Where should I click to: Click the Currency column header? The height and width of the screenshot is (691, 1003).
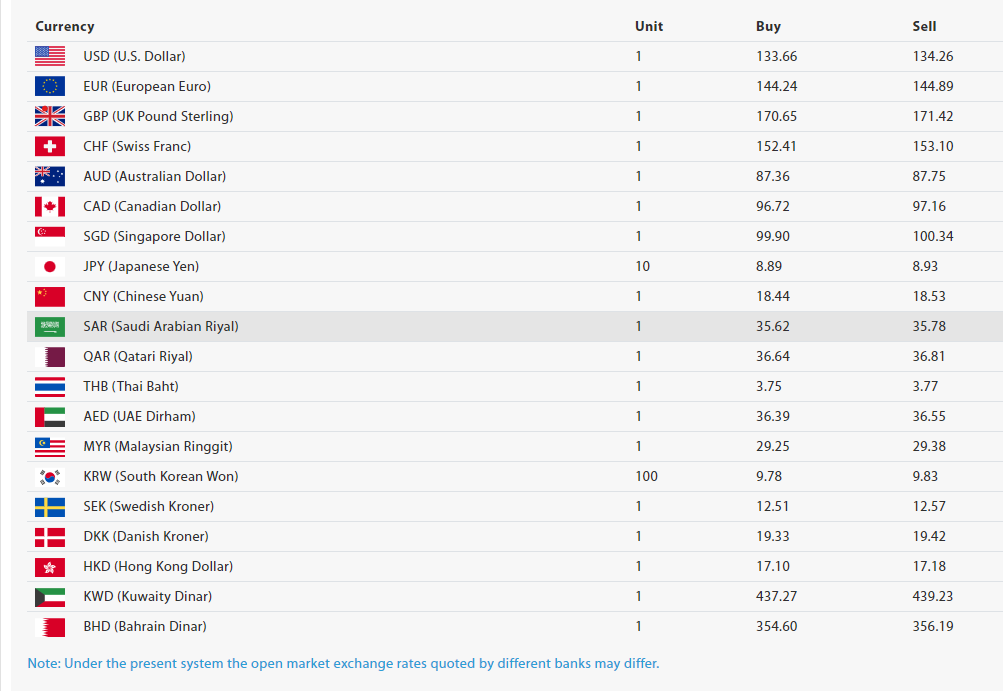[65, 26]
